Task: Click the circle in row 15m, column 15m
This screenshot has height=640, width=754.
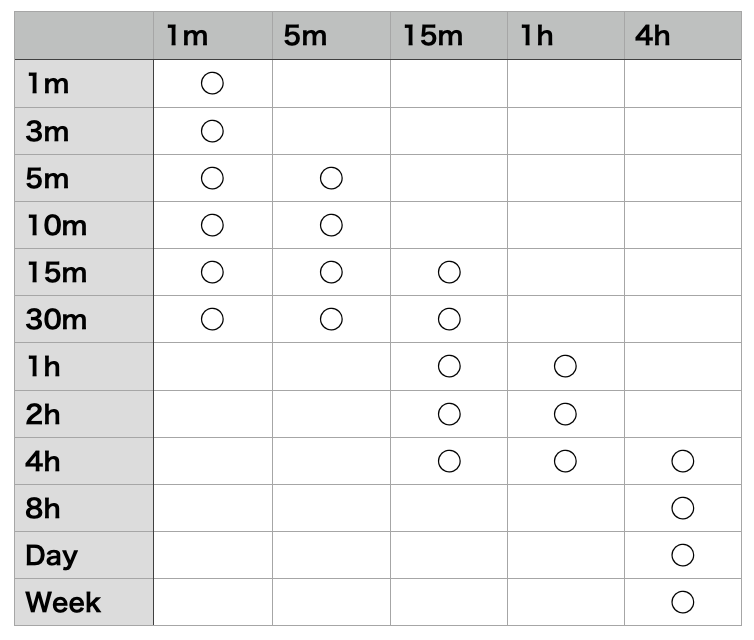Action: tap(449, 272)
